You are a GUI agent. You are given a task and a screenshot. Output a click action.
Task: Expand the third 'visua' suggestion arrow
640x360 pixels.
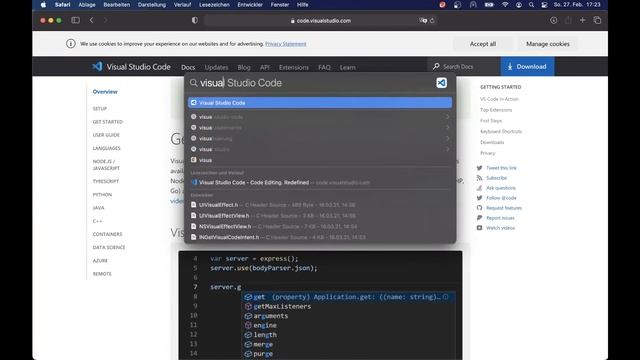point(447,138)
